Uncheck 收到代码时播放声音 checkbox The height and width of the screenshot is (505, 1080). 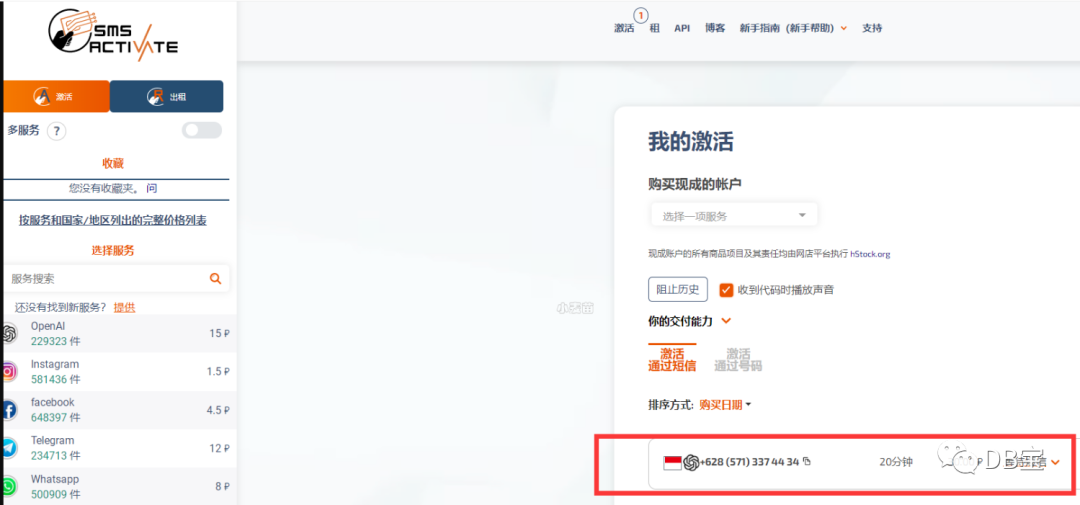(726, 290)
